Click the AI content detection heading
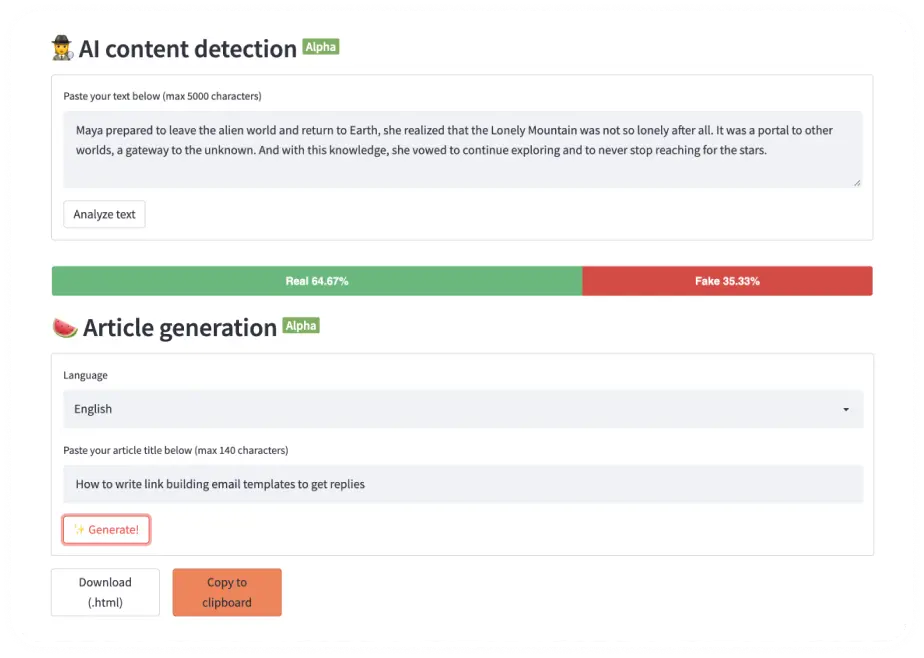924x658 pixels. pos(188,49)
